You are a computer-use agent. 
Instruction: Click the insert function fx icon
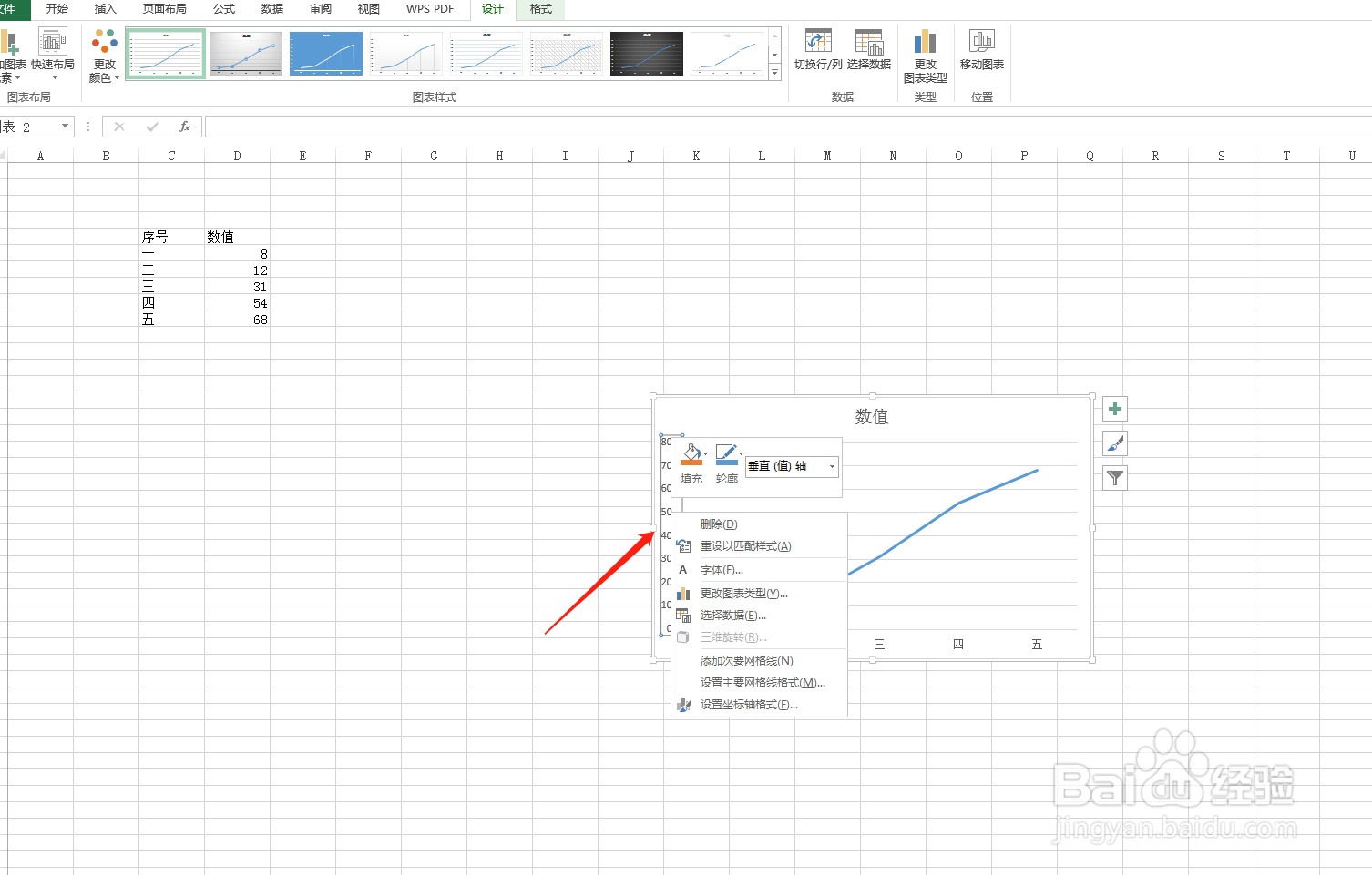click(185, 127)
